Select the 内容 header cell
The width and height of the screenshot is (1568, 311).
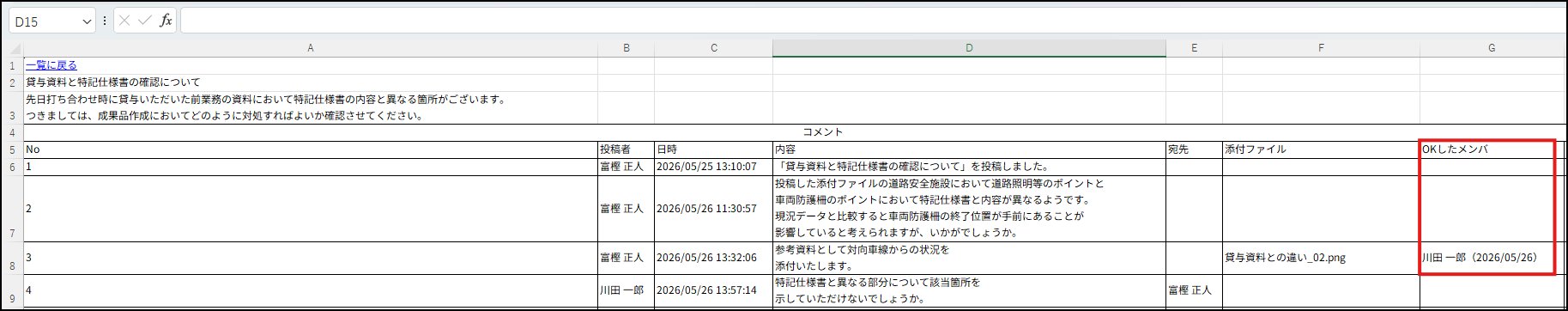(970, 149)
